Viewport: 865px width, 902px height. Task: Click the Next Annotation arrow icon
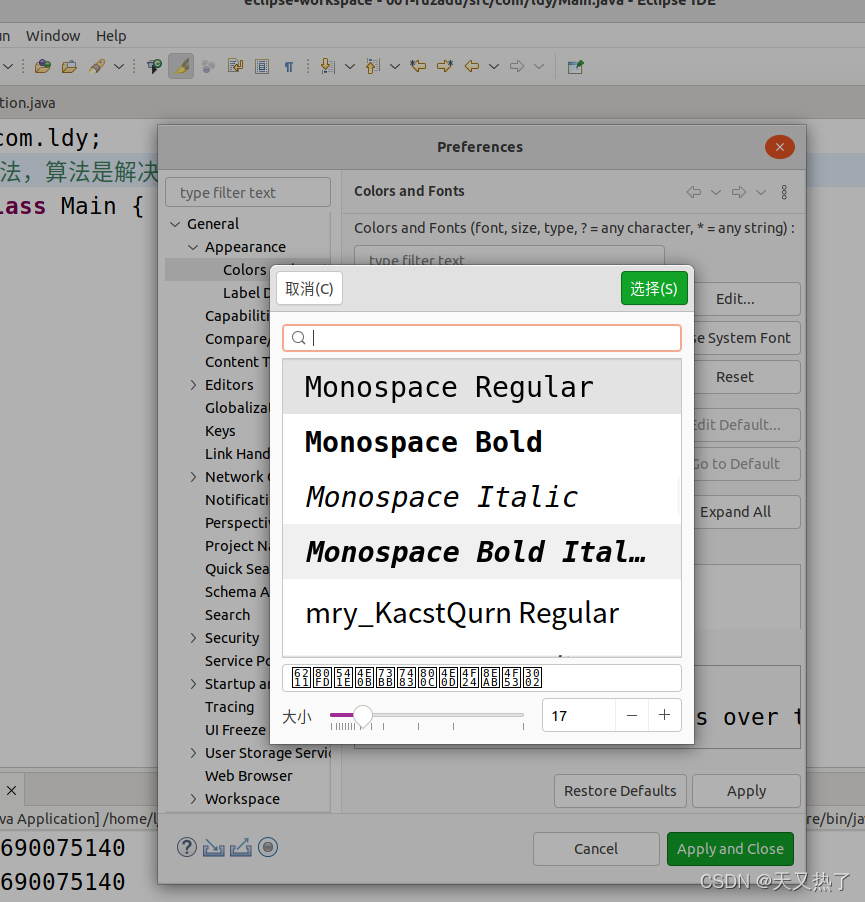pyautogui.click(x=327, y=66)
